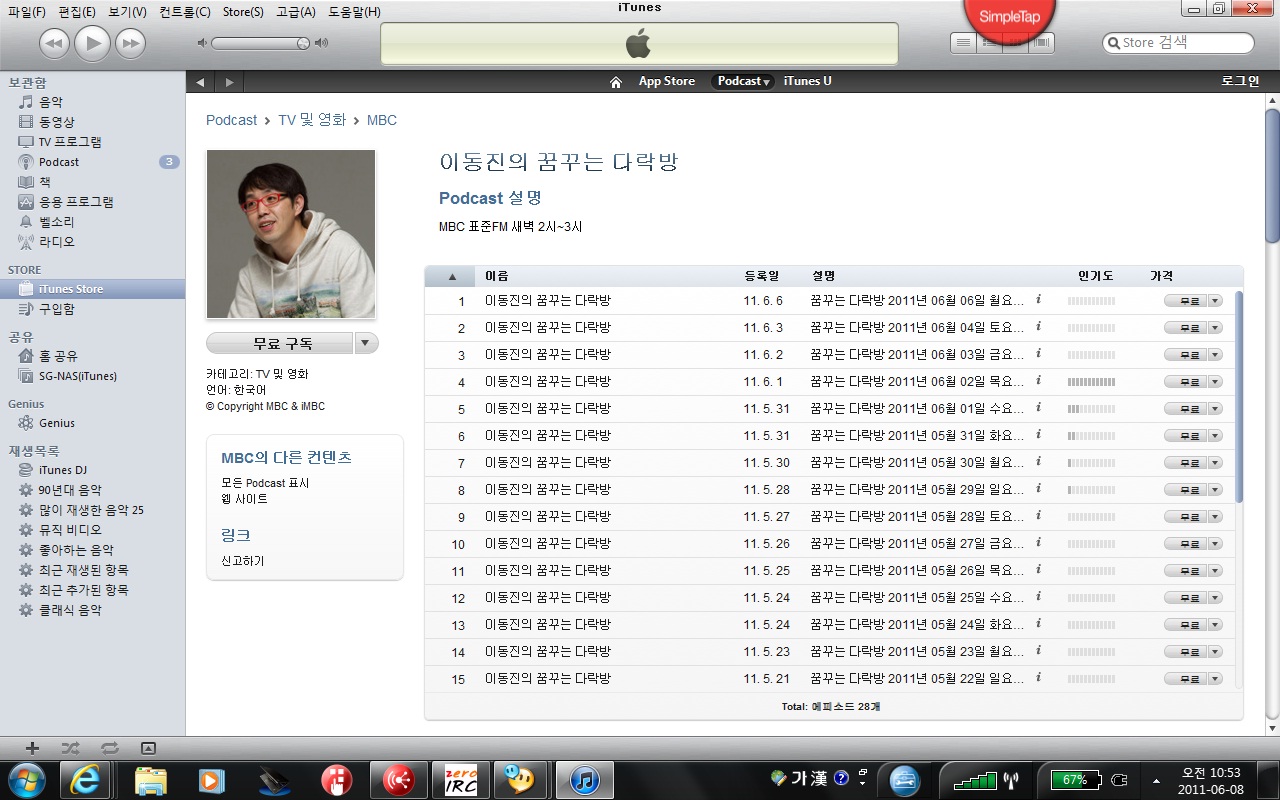The height and width of the screenshot is (800, 1280).
Task: Open the Store(S) menu
Action: click(x=243, y=12)
